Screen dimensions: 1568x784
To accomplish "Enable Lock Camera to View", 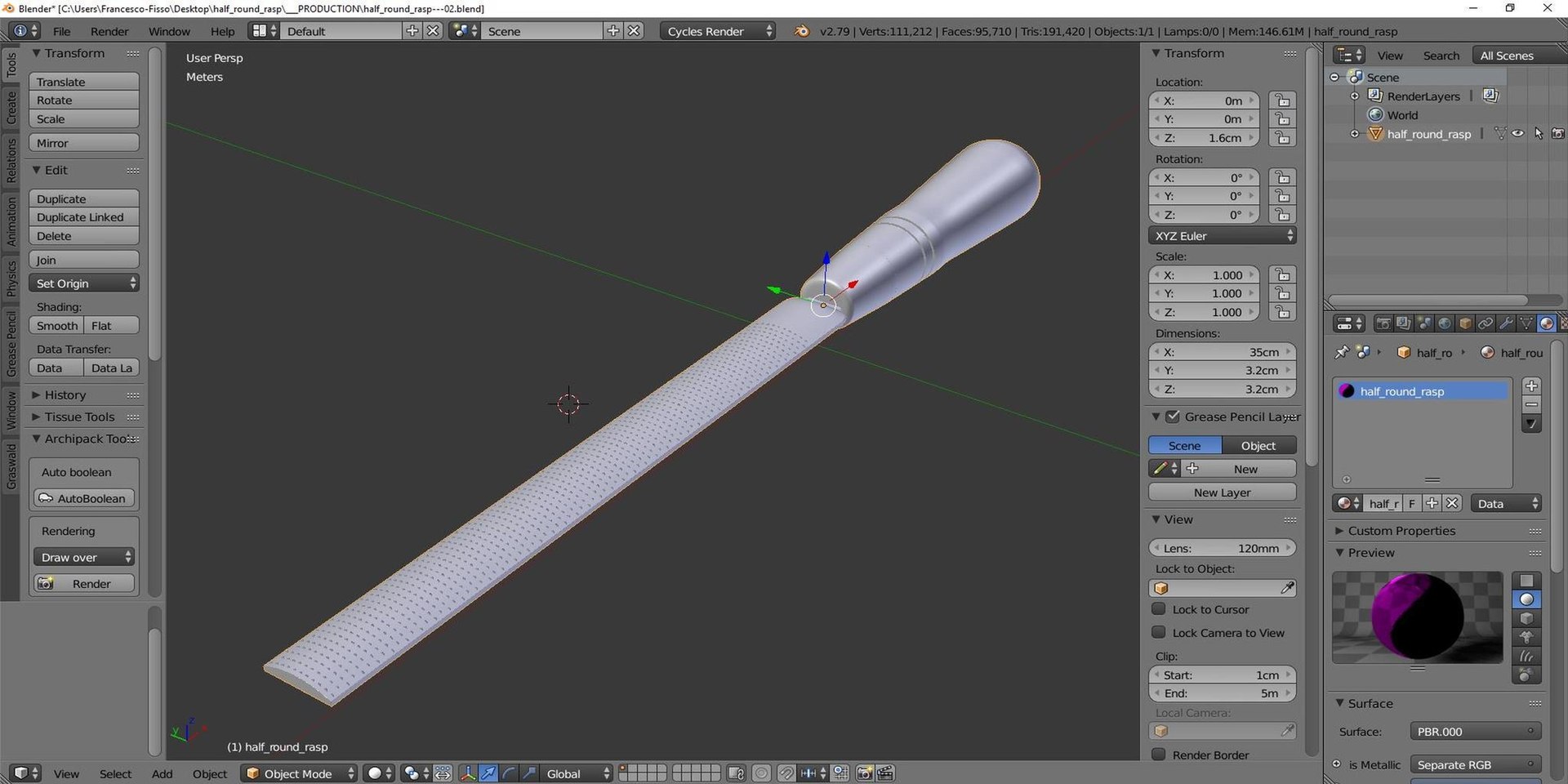I will 1159,632.
